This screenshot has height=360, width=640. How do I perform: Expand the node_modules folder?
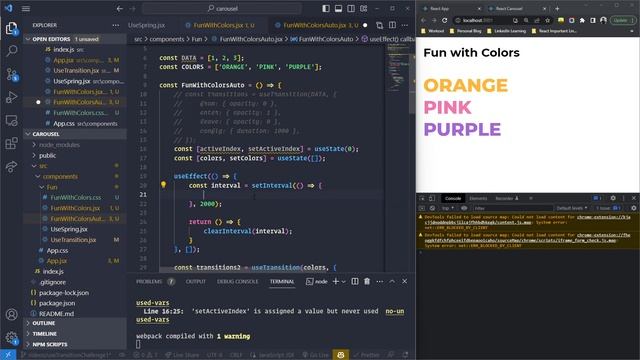[59, 144]
